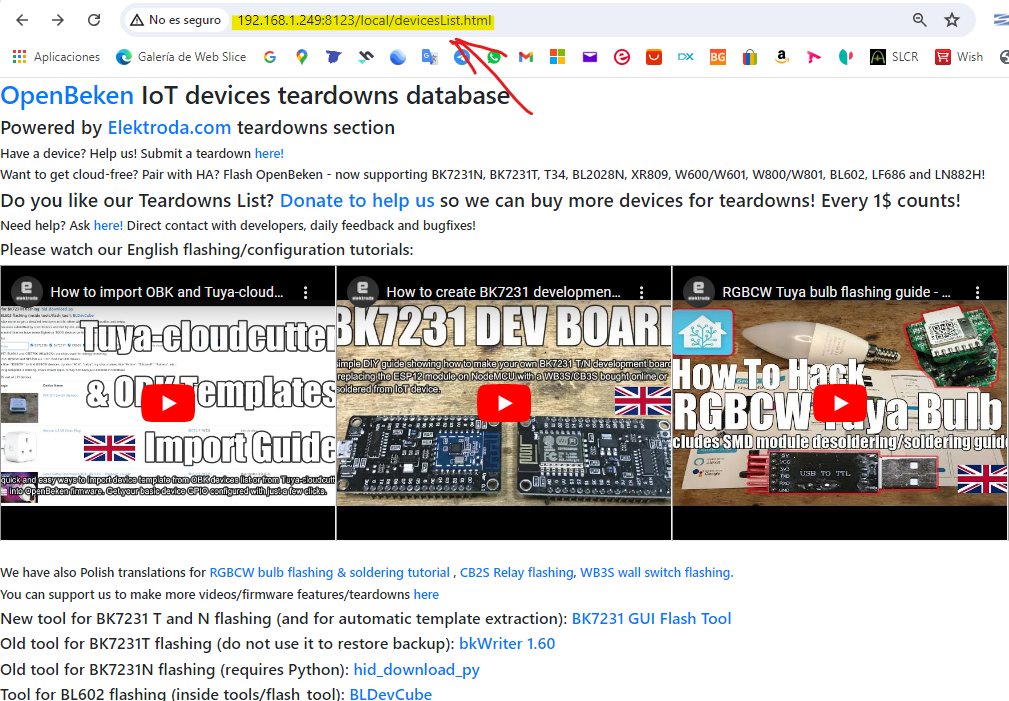This screenshot has height=701, width=1009.
Task: Open the 'WB3S wall switch flashing' link
Action: [x=656, y=572]
